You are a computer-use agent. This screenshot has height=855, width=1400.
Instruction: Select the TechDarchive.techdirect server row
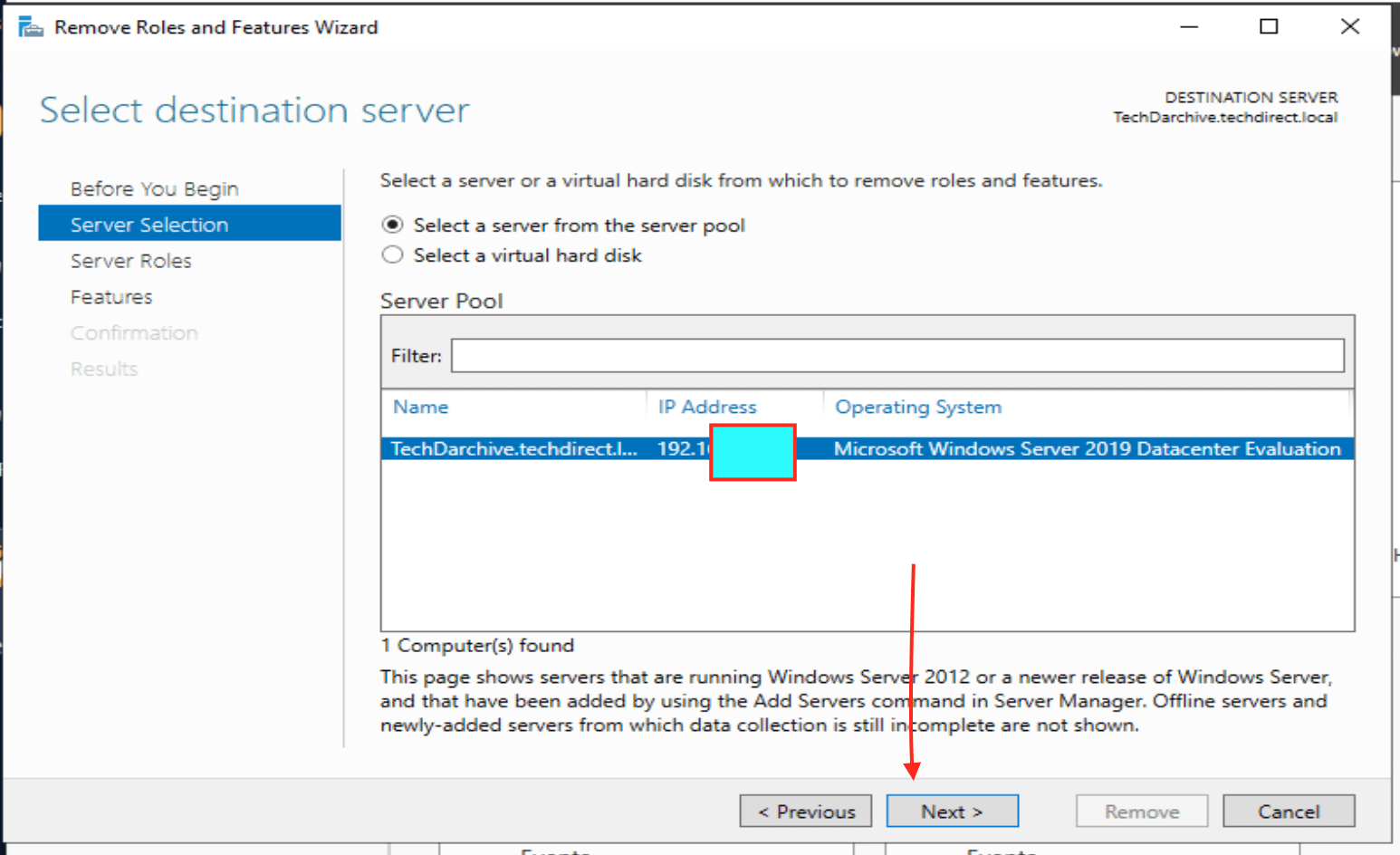[513, 449]
